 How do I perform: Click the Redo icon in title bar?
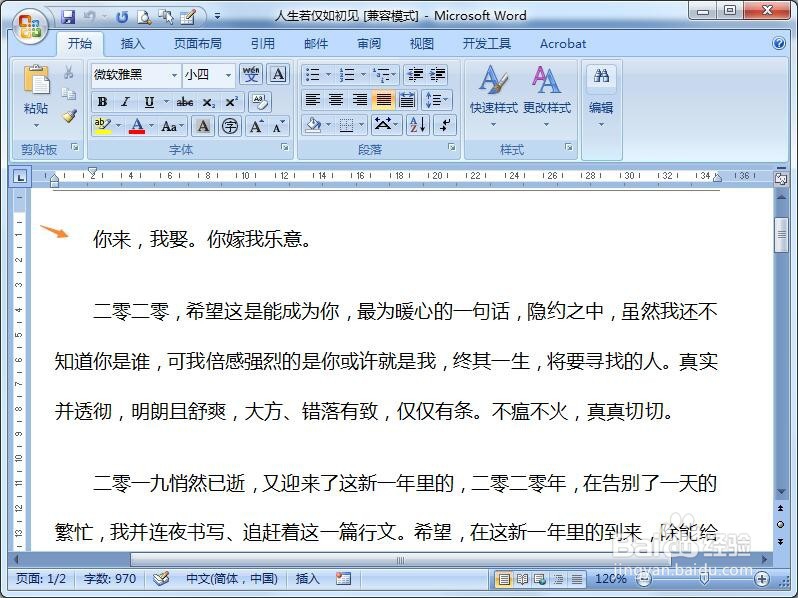(x=122, y=17)
